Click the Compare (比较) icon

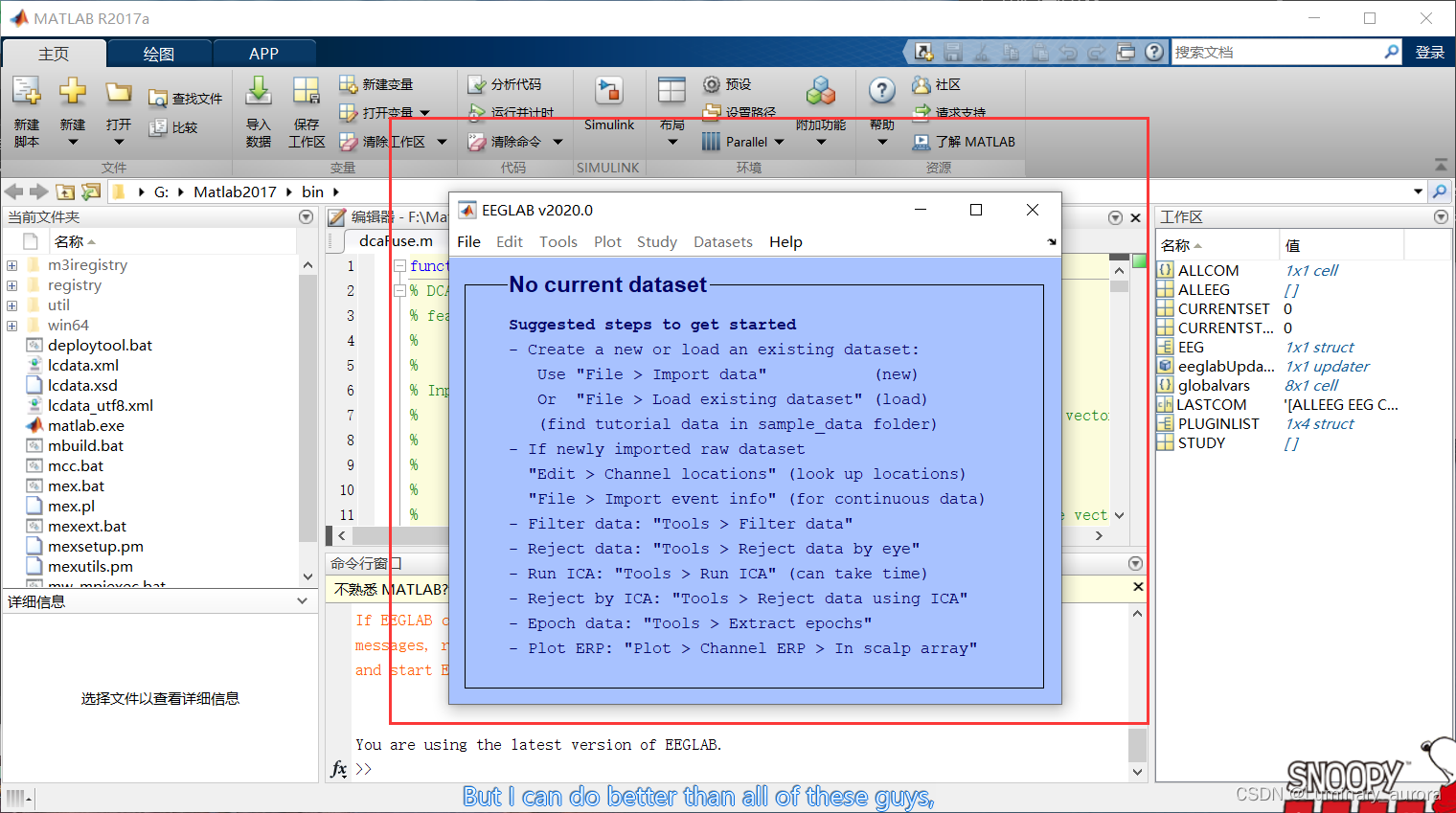[158, 127]
